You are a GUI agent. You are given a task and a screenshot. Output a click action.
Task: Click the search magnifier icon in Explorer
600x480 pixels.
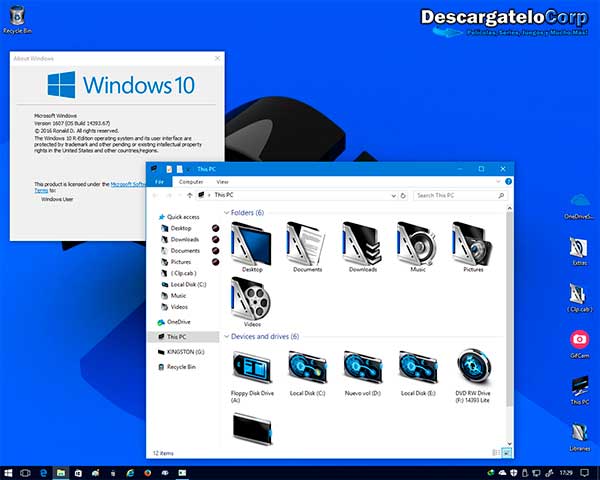pos(501,196)
